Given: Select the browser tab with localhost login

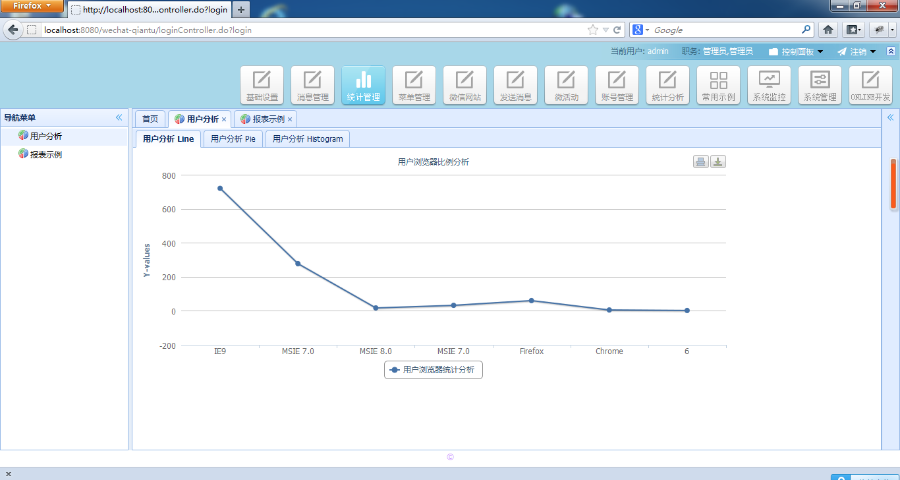Looking at the screenshot, I should click(150, 10).
